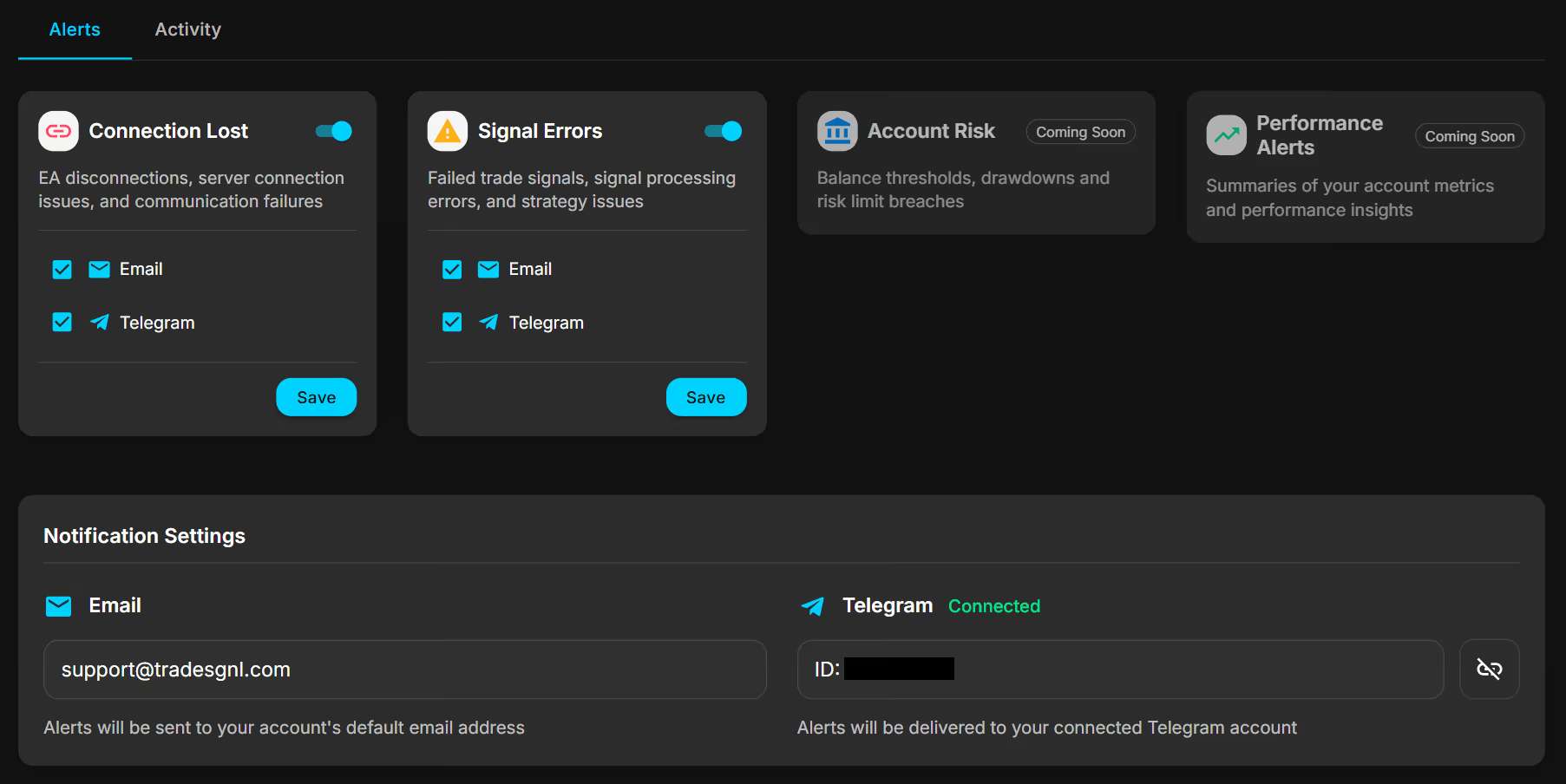
Task: Click the Telegram plane icon in Notification Settings
Action: coord(813,606)
